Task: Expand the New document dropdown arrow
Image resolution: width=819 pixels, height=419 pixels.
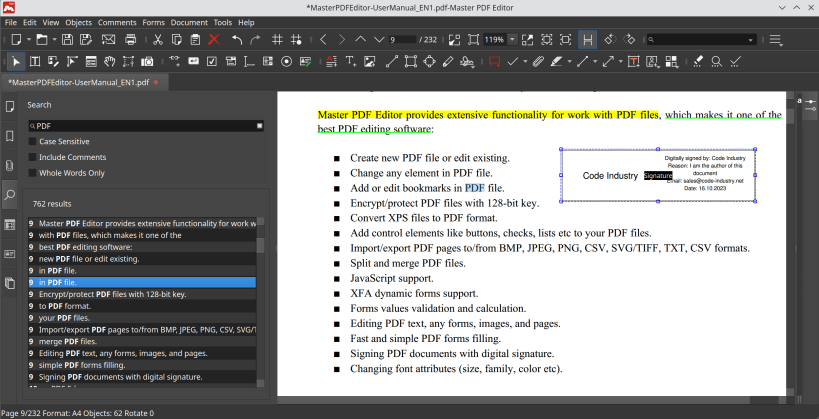Action: tap(27, 40)
